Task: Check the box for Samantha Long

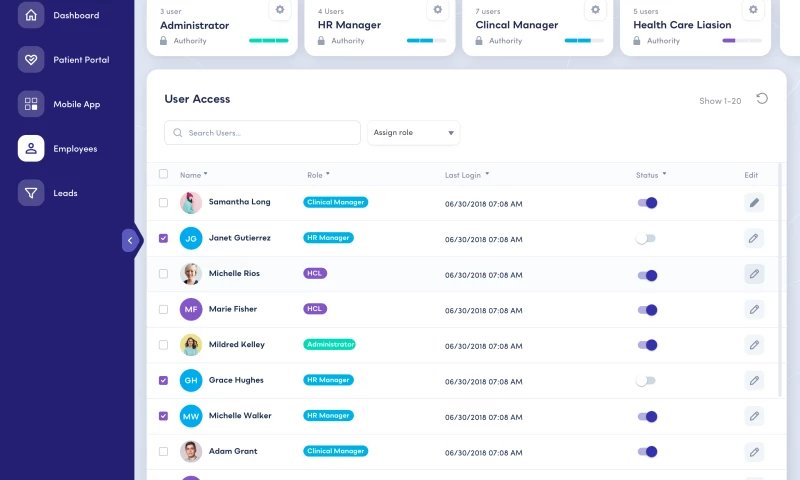Action: (163, 203)
